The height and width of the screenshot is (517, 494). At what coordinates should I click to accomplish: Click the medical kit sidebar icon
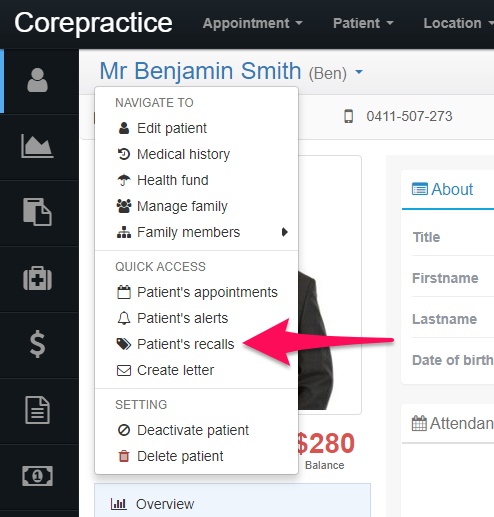[37, 278]
